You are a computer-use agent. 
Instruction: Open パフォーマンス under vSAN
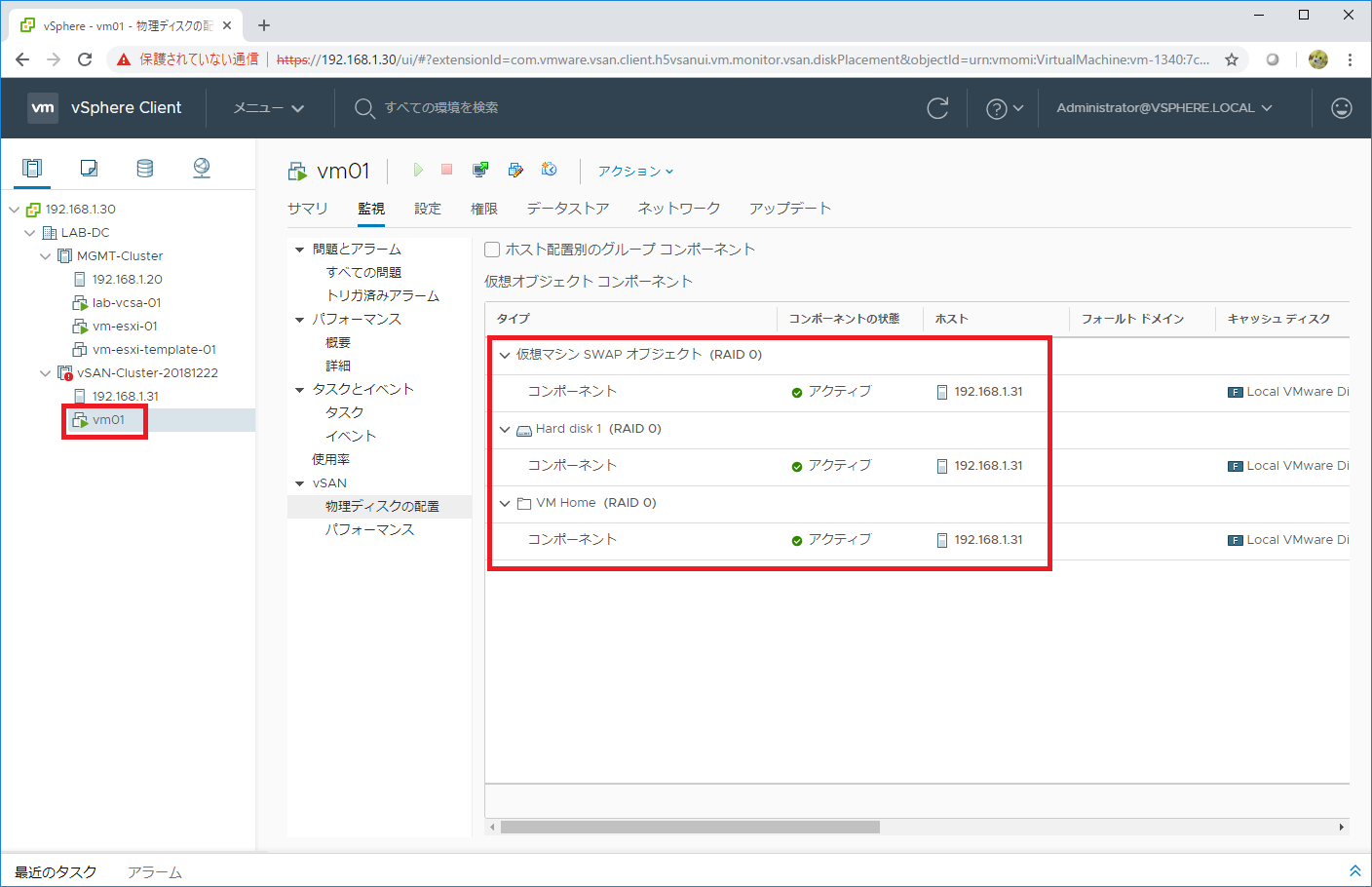point(369,530)
